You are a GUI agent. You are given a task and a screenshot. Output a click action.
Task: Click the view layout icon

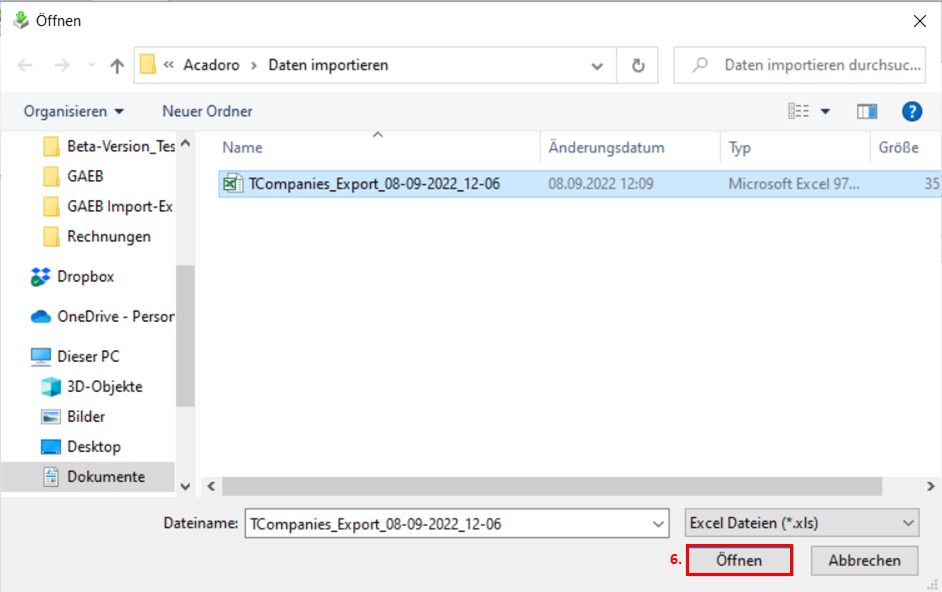pyautogui.click(x=798, y=111)
